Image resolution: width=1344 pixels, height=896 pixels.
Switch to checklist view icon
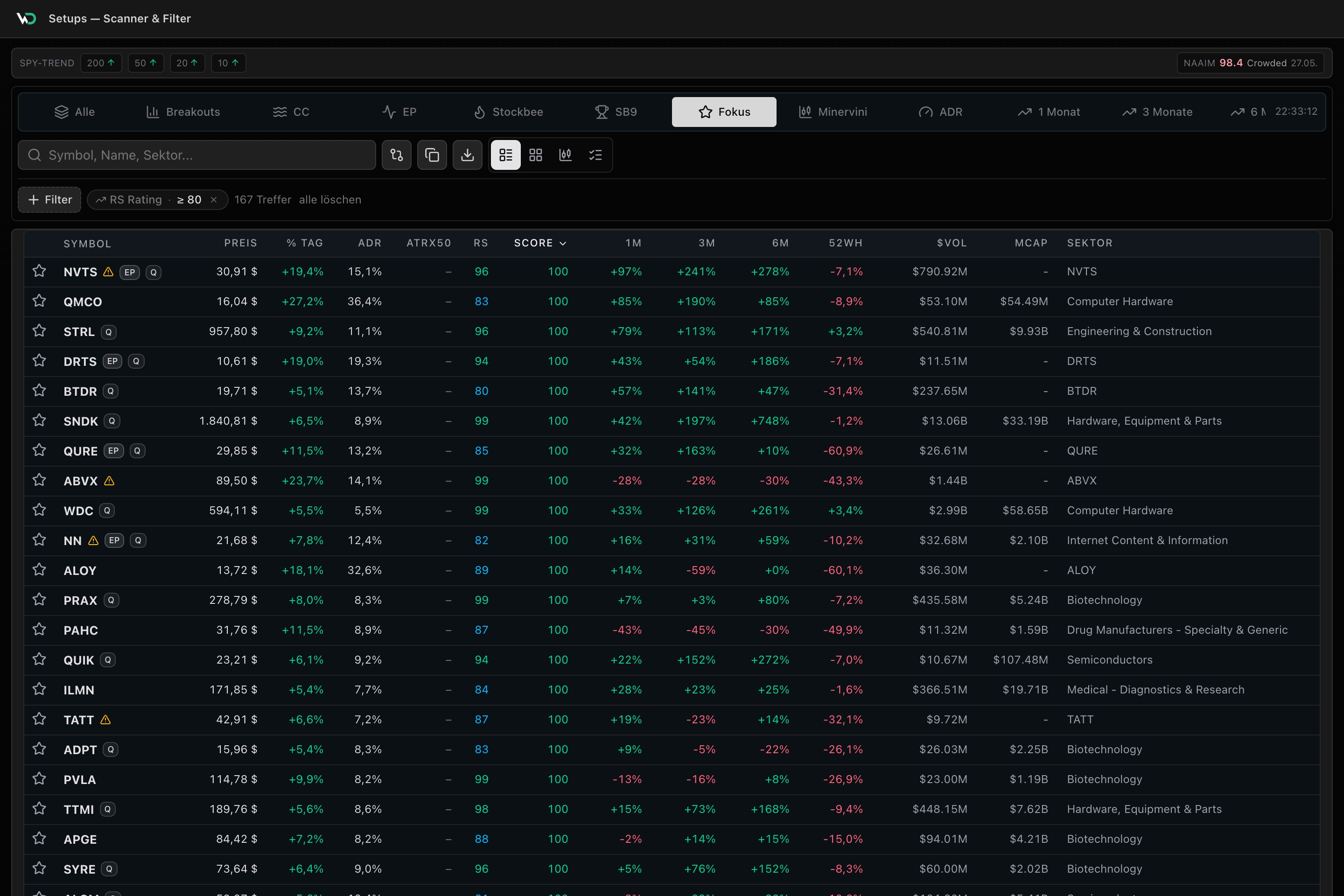click(595, 155)
